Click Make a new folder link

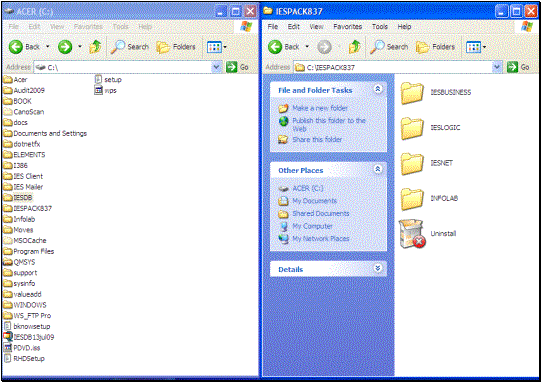[x=320, y=108]
